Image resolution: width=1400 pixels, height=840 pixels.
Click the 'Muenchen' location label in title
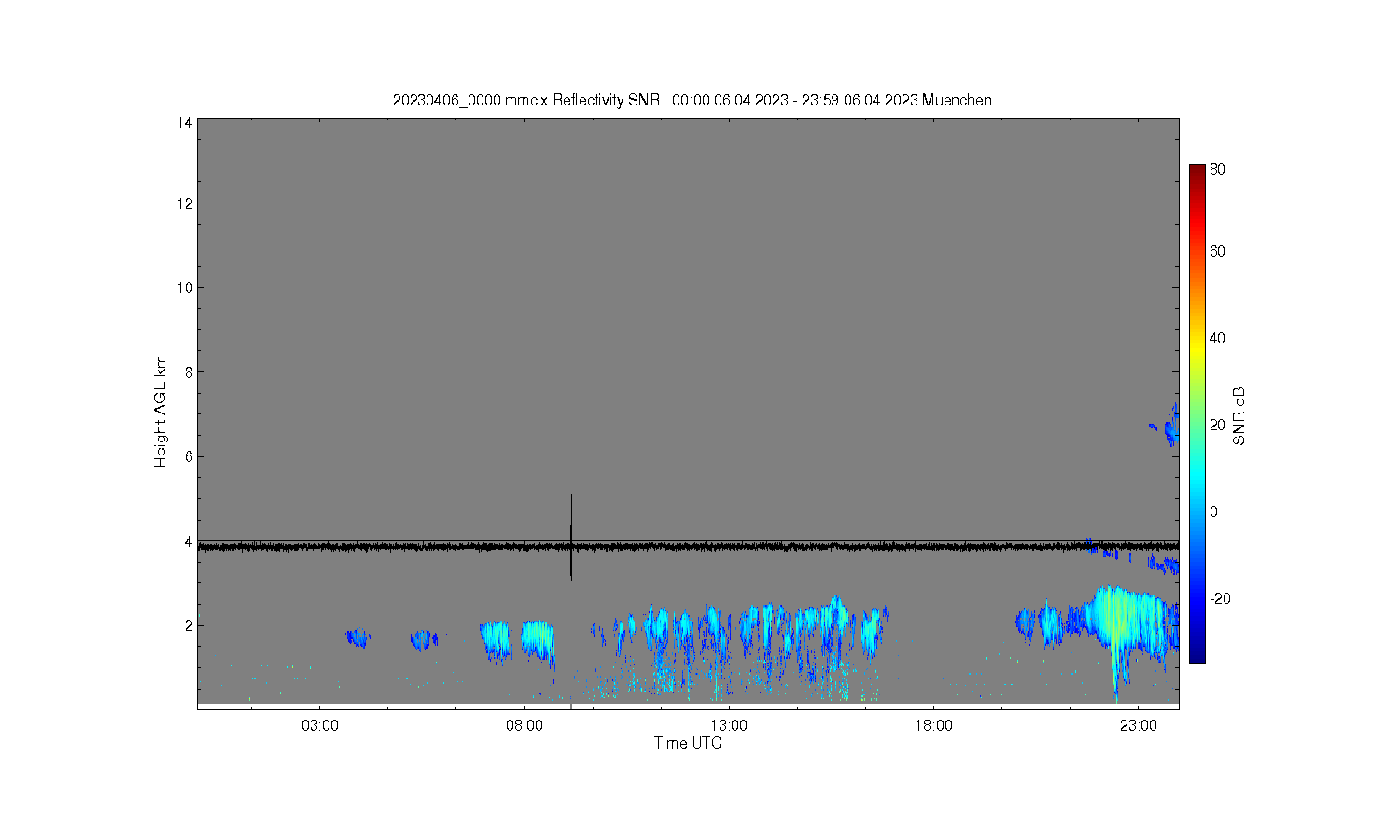pyautogui.click(x=957, y=100)
